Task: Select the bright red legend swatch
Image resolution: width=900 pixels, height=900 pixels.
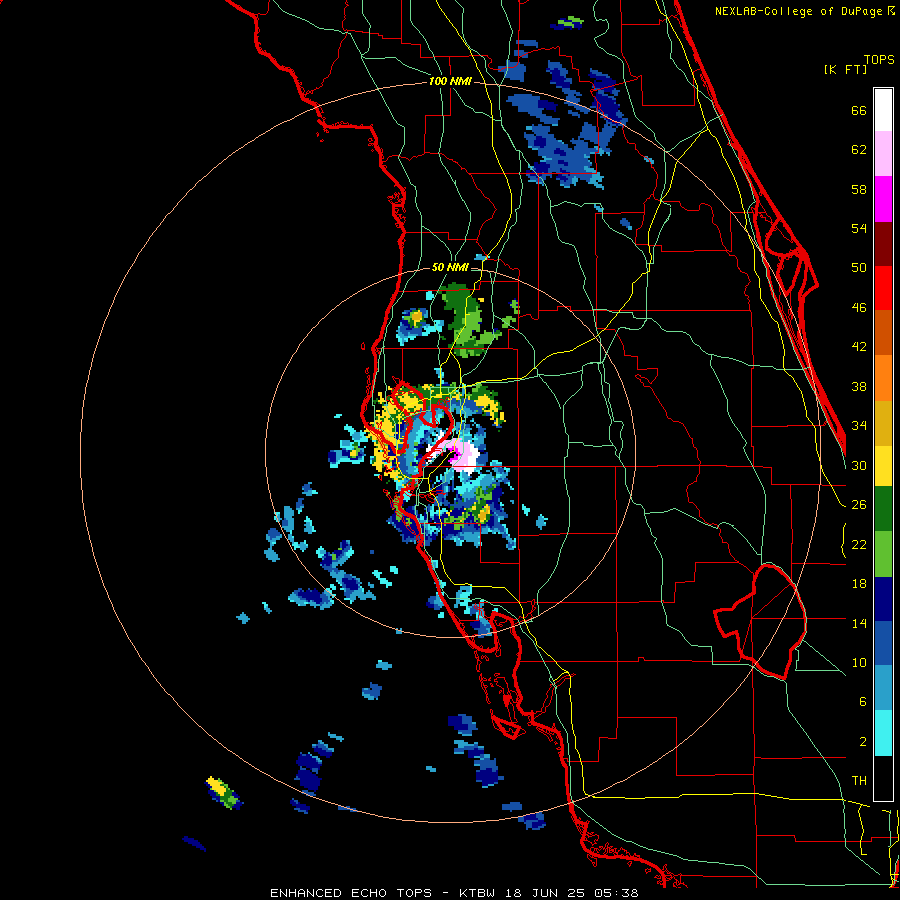Action: point(883,288)
